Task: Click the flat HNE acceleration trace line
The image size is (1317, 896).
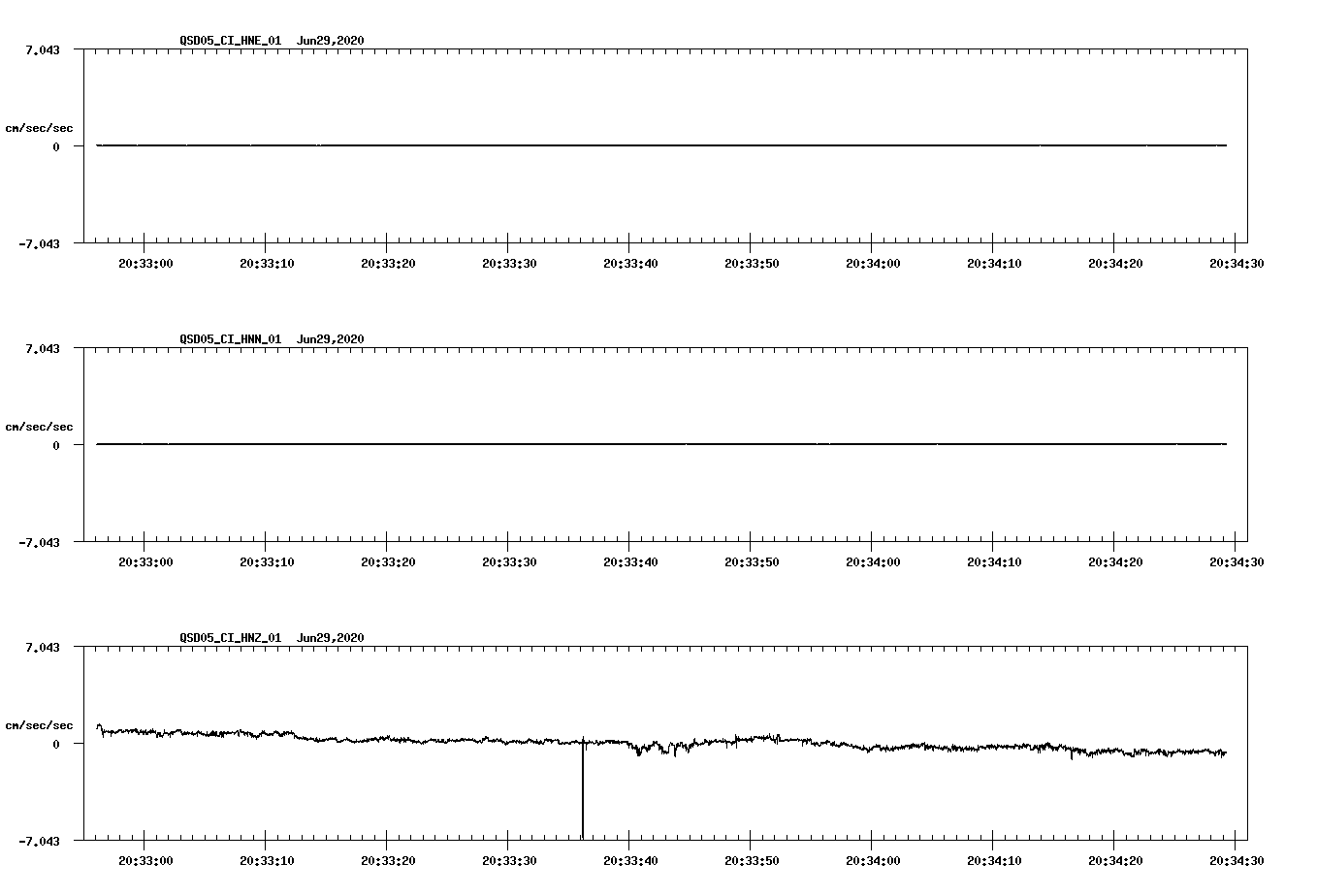Action: pos(661,145)
